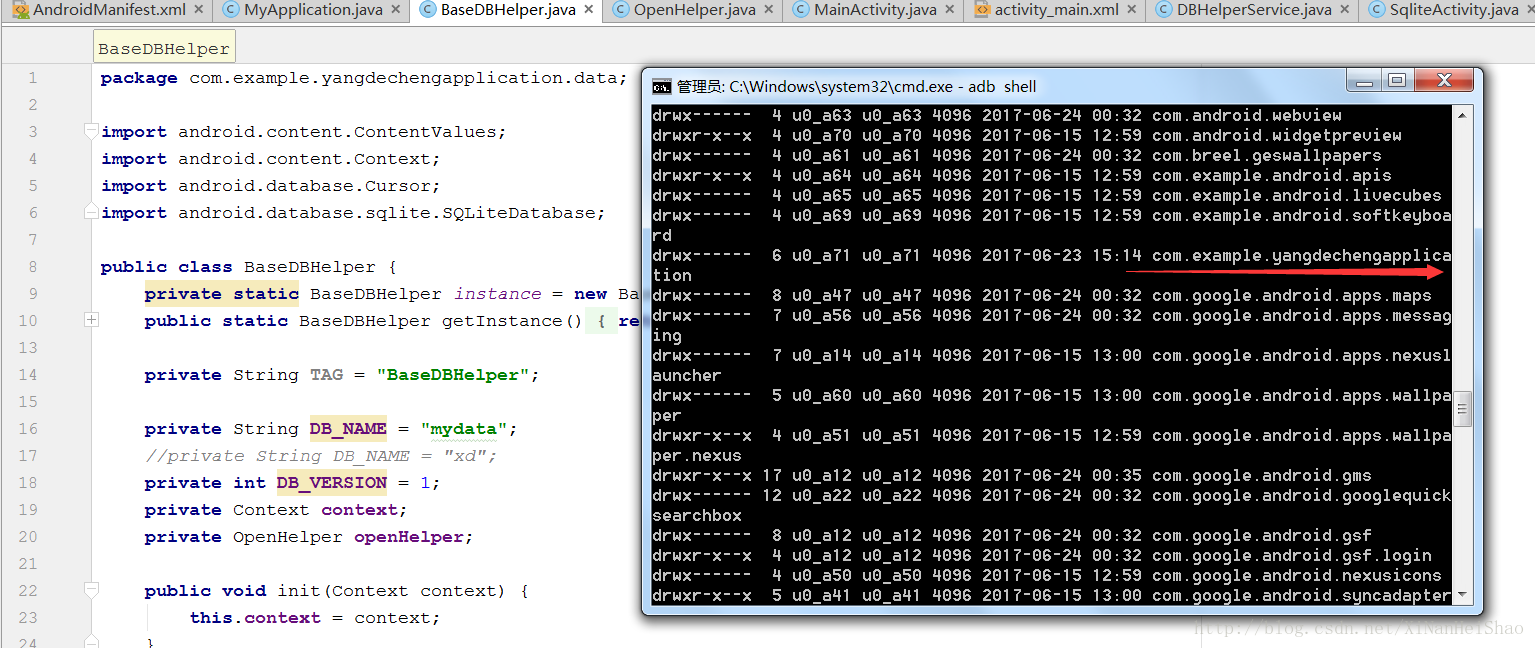Click the MainActivity.java class icon
This screenshot has width=1535, height=648.
click(801, 10)
